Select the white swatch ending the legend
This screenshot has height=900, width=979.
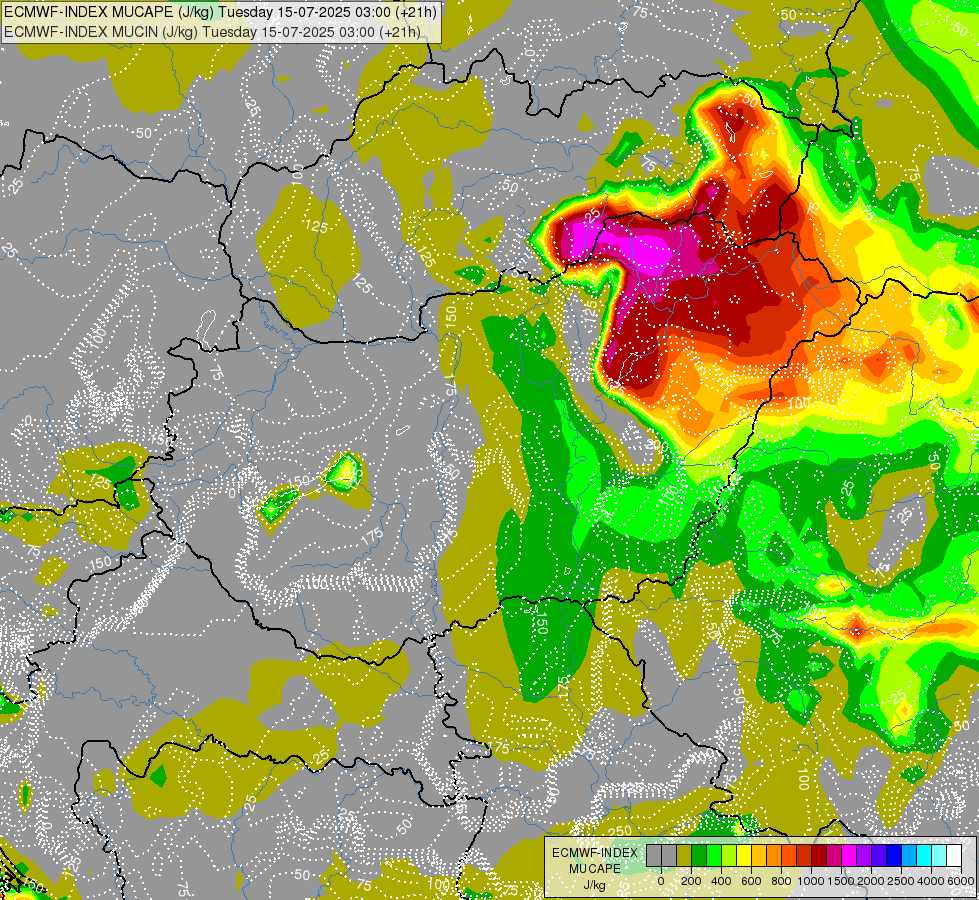tap(954, 856)
